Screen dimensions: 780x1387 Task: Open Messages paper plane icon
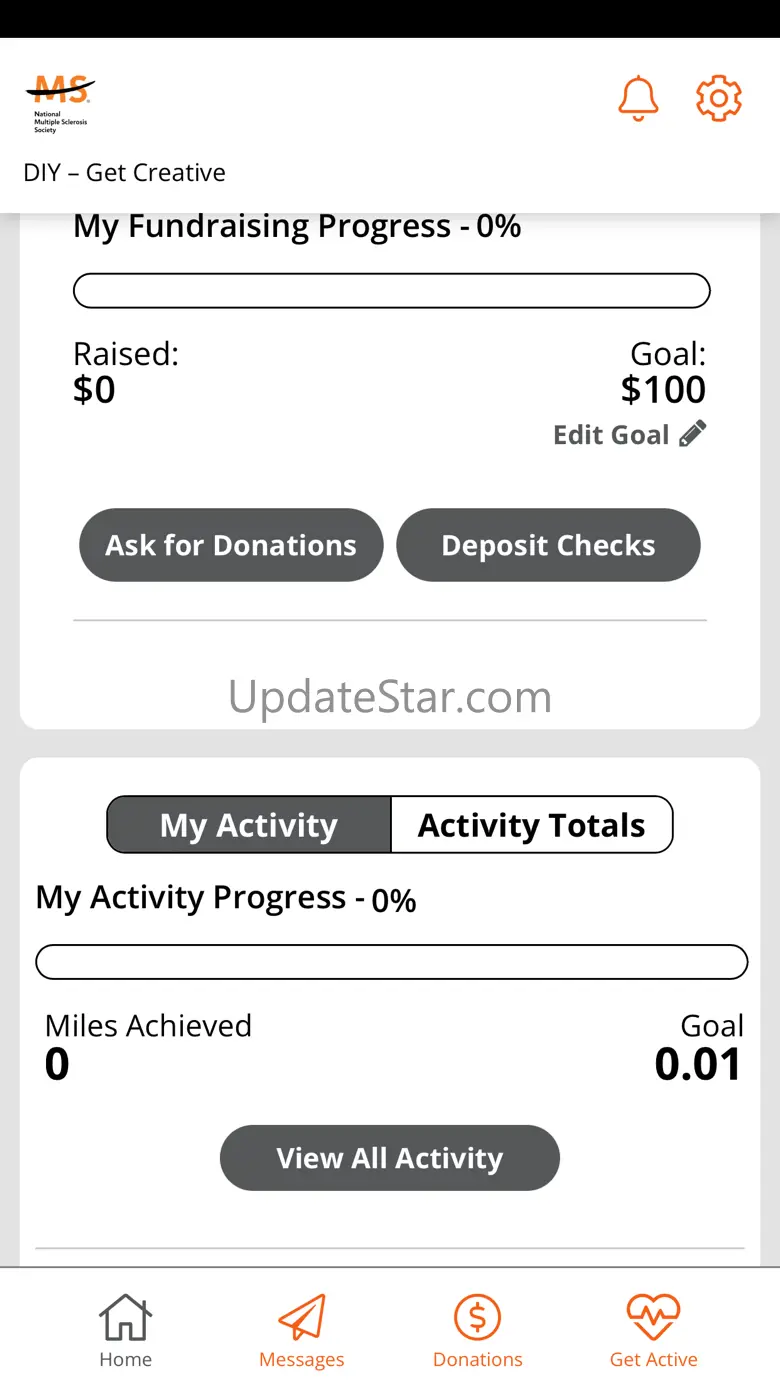301,1317
